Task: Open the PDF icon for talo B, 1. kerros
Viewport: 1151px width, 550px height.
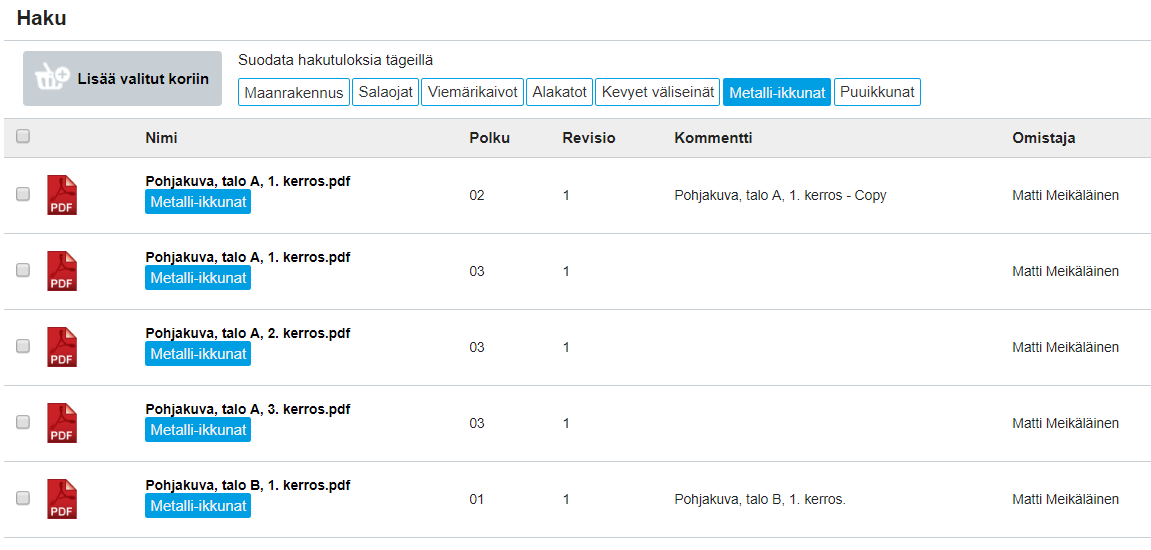Action: [62, 499]
